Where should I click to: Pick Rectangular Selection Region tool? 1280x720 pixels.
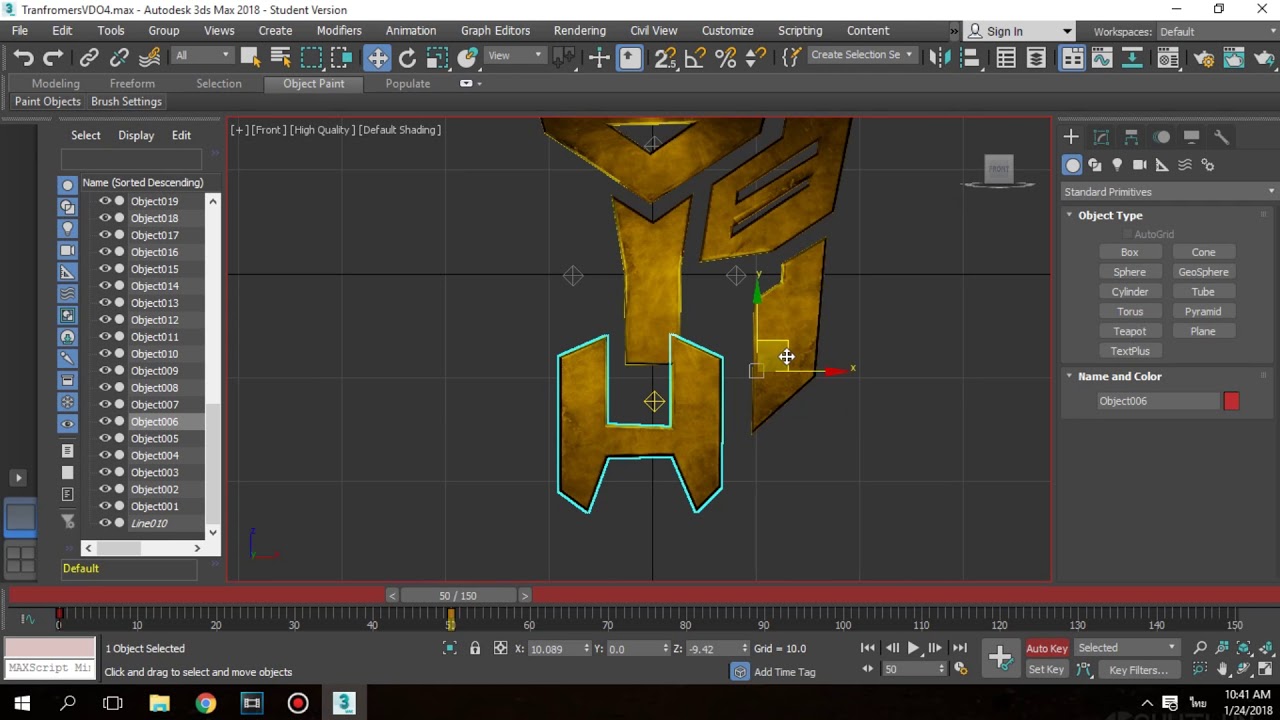coord(311,58)
